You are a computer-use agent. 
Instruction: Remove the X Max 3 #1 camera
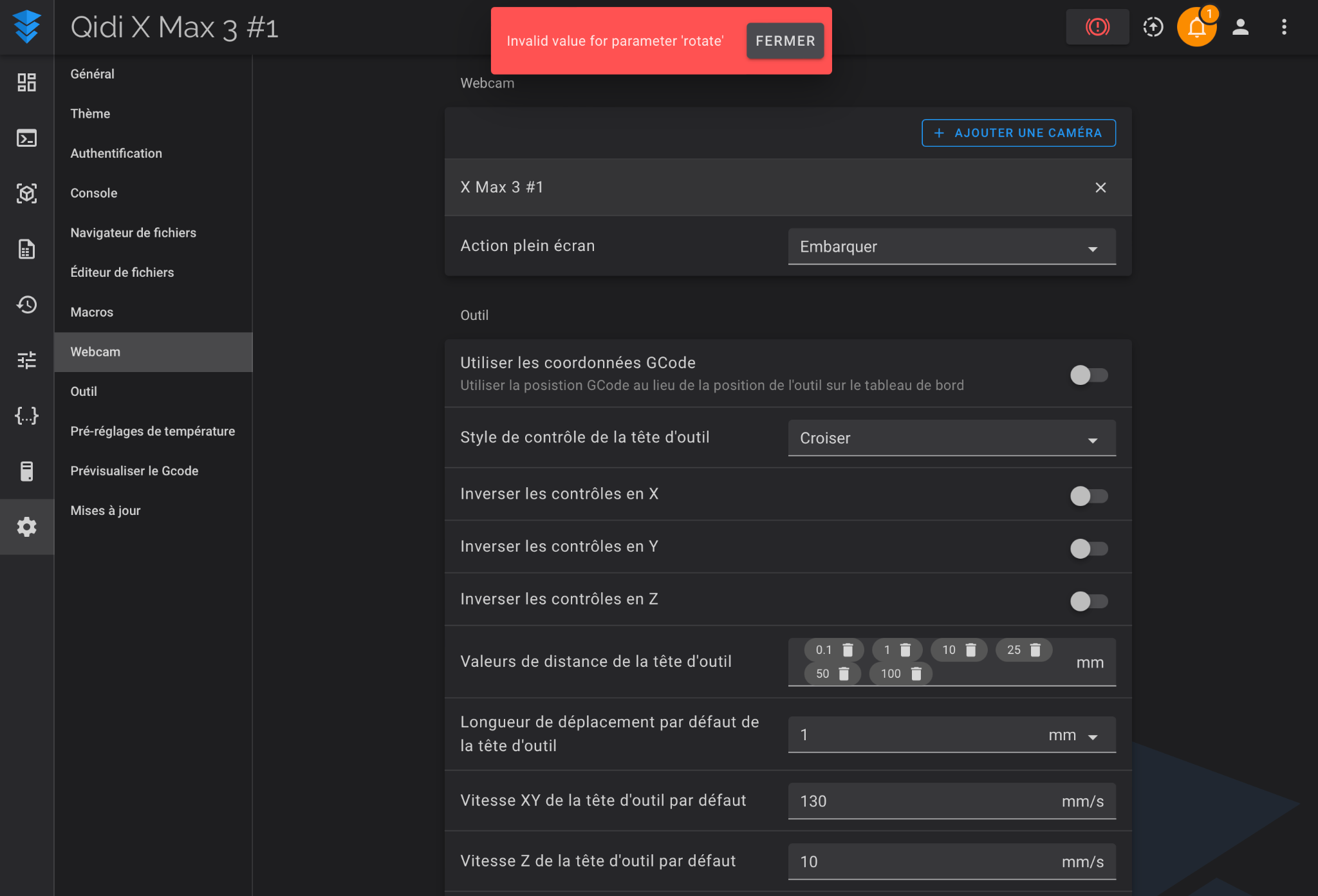(x=1100, y=187)
